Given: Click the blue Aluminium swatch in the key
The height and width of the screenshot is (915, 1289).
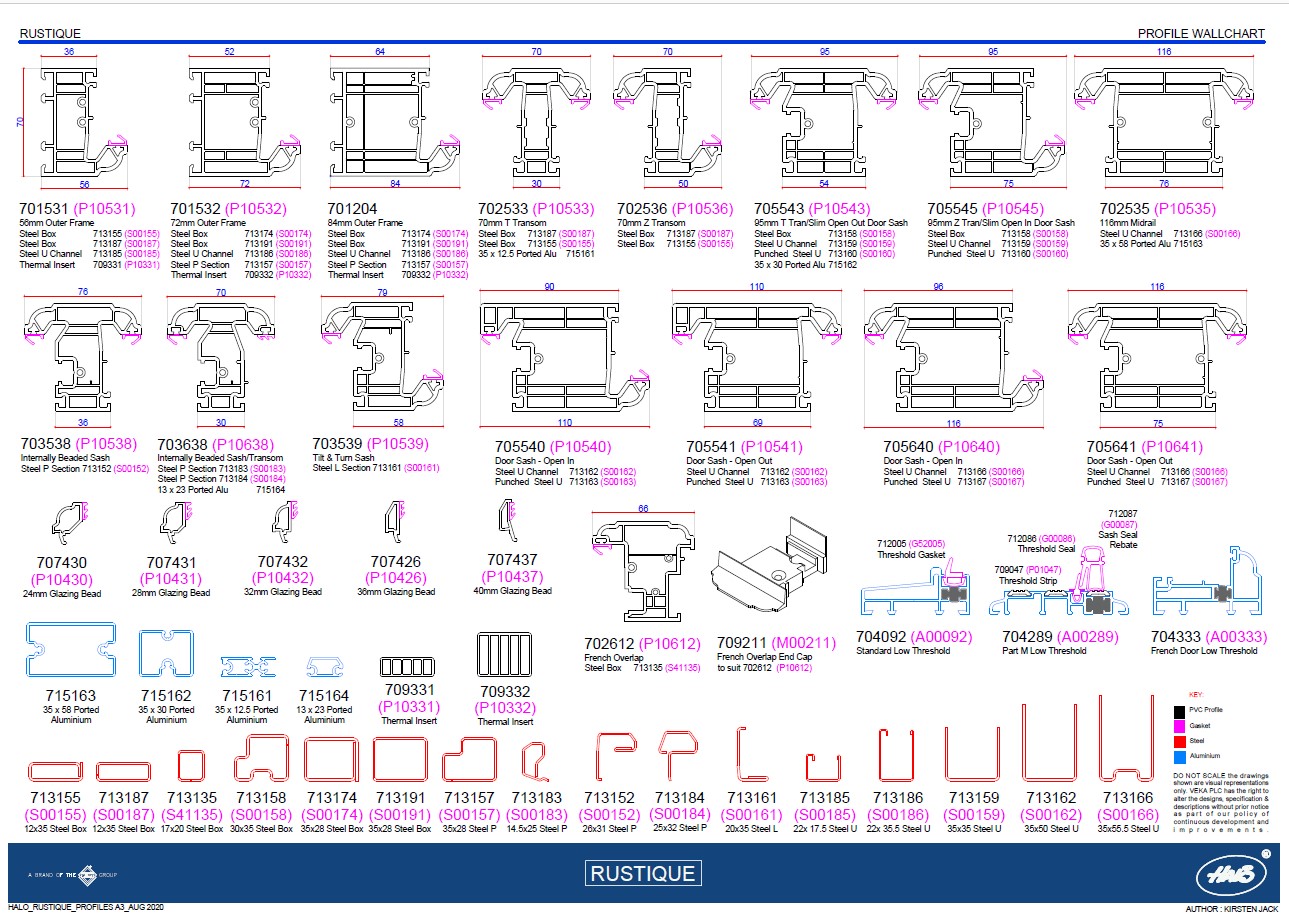Looking at the screenshot, I should [x=1179, y=757].
